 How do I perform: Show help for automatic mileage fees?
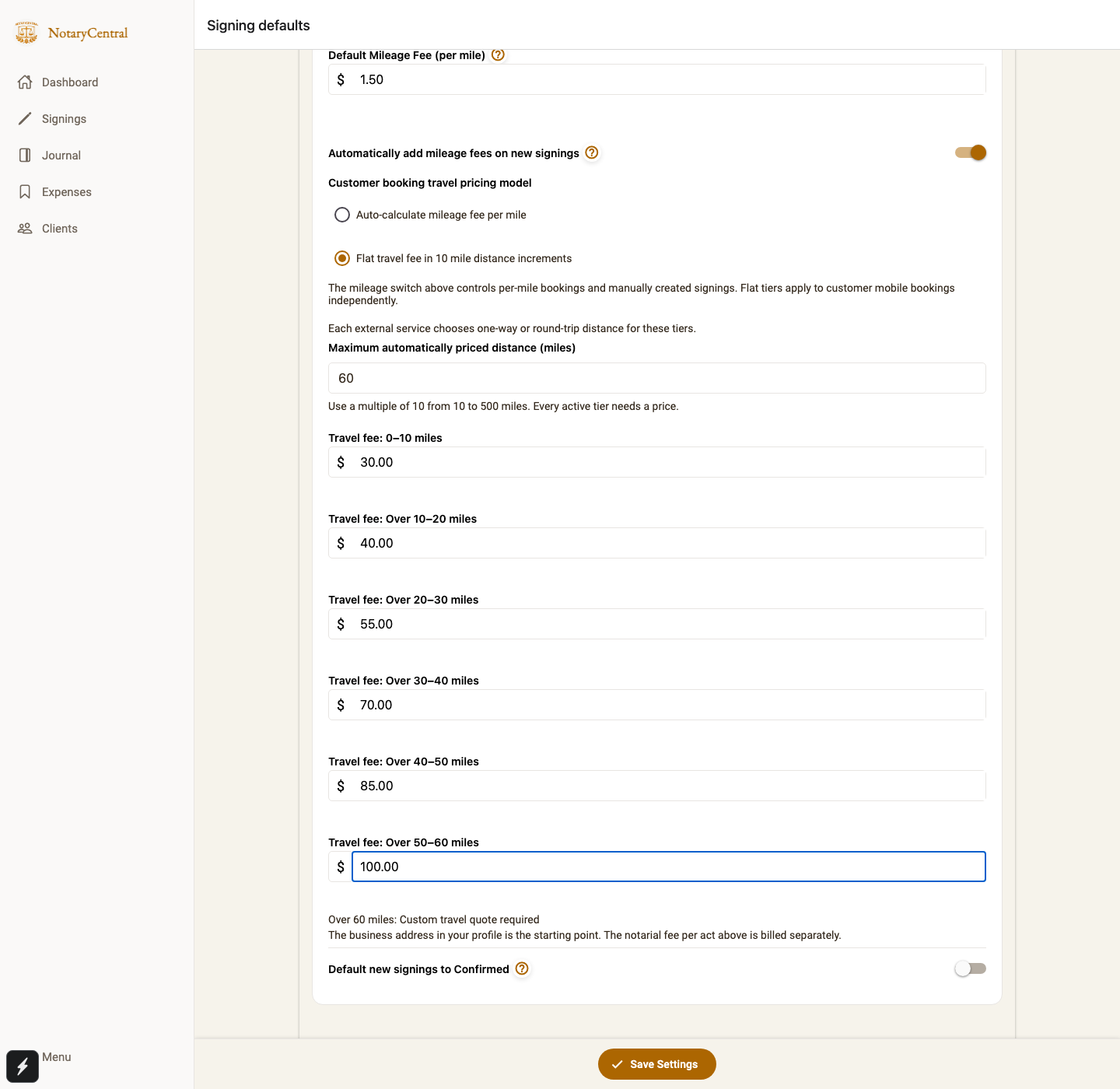pos(592,152)
